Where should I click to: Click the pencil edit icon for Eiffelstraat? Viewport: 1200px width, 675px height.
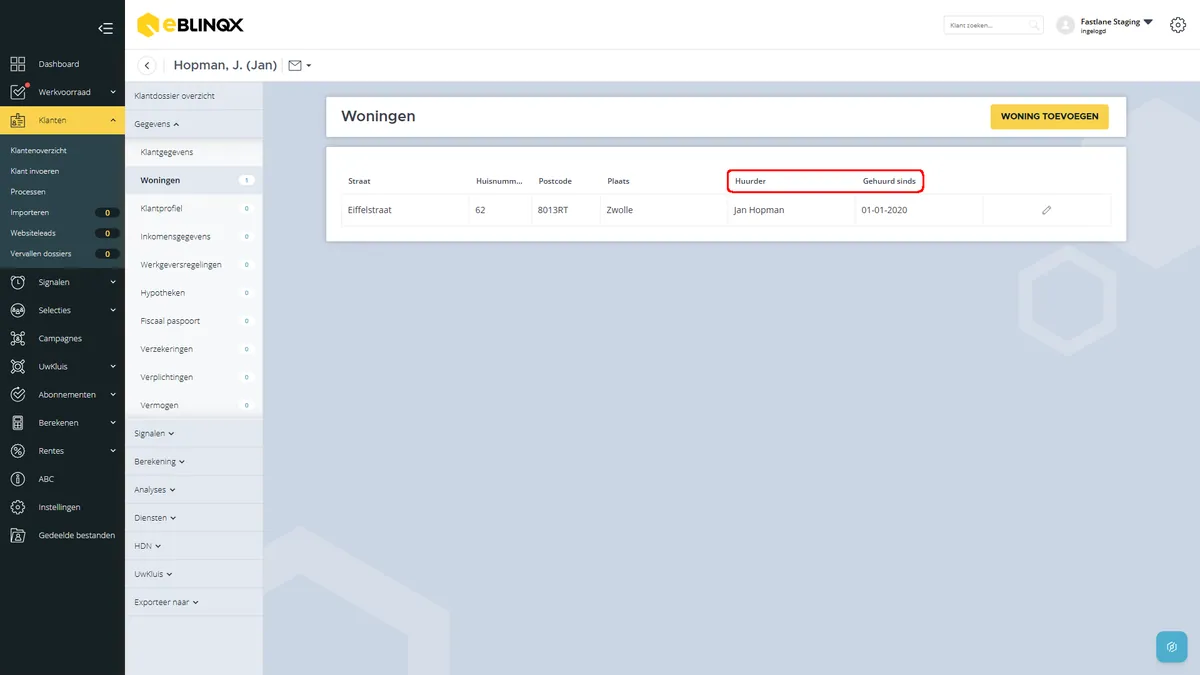(1046, 210)
